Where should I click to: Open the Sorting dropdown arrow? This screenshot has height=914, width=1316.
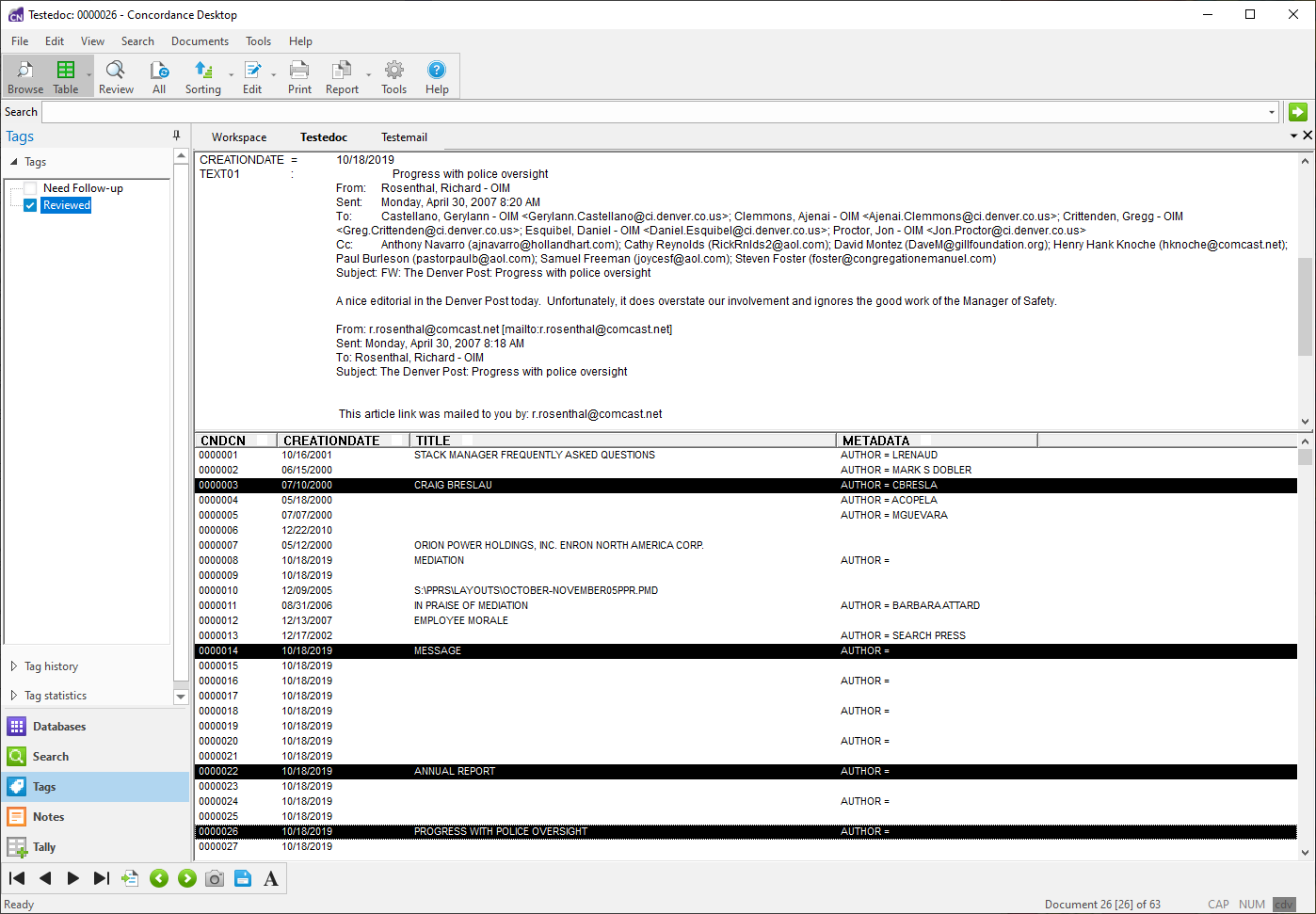(231, 76)
